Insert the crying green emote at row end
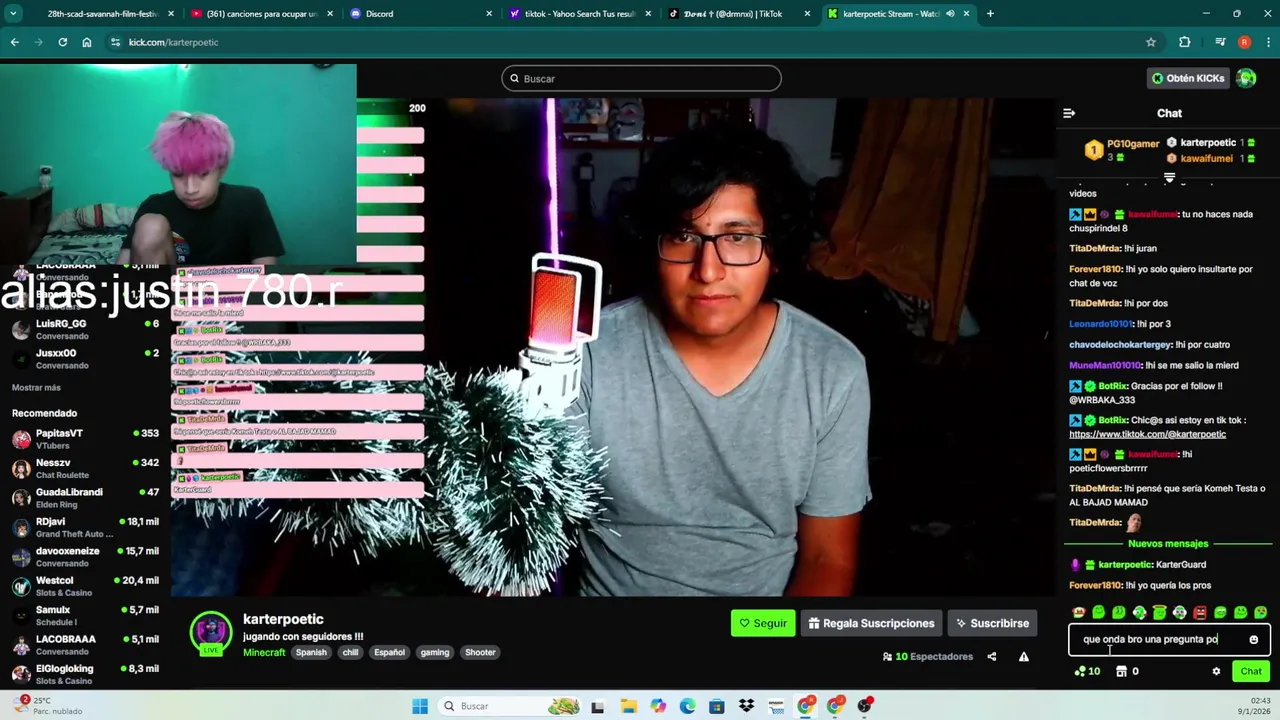 tap(1260, 612)
